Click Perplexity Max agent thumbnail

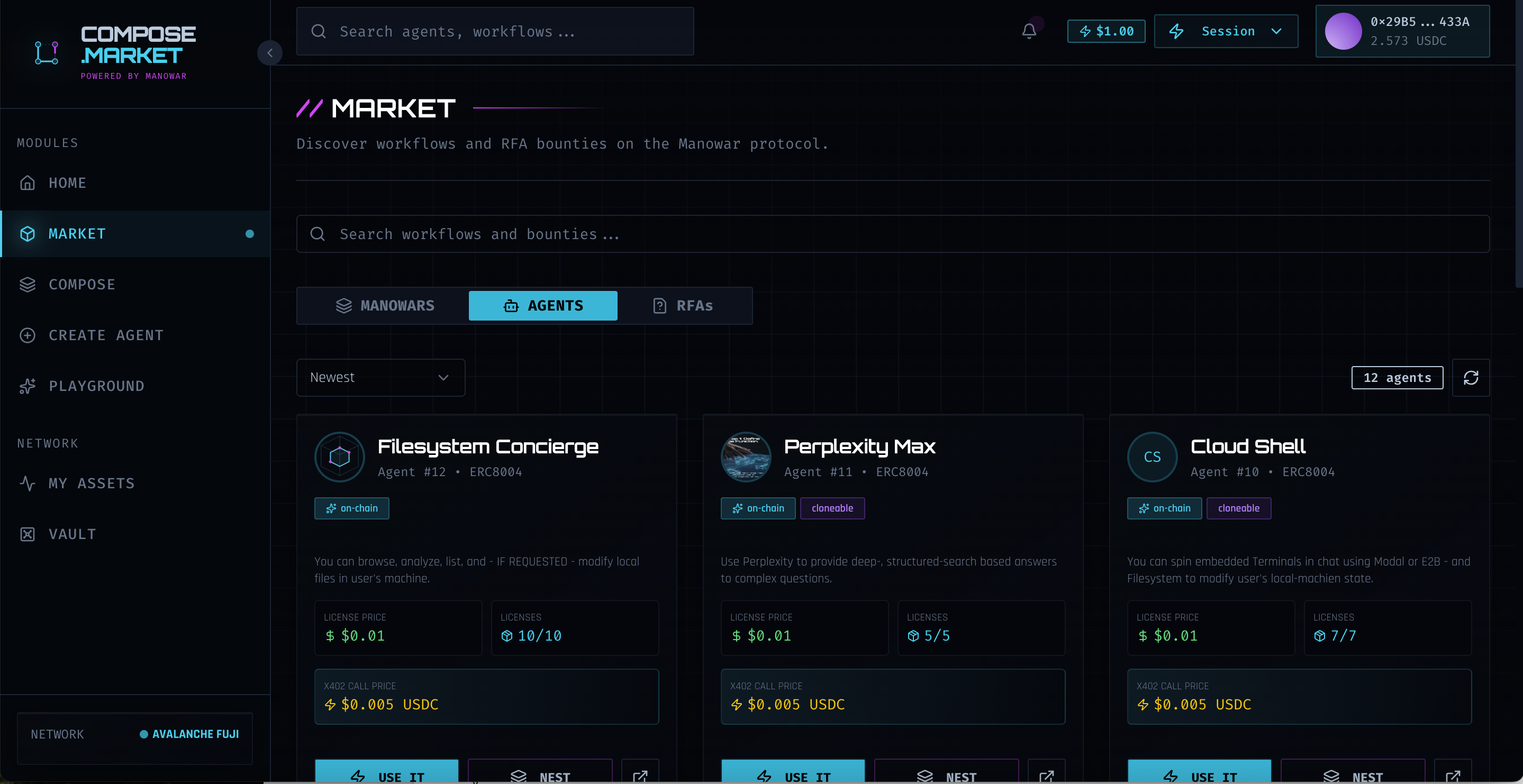tap(746, 457)
